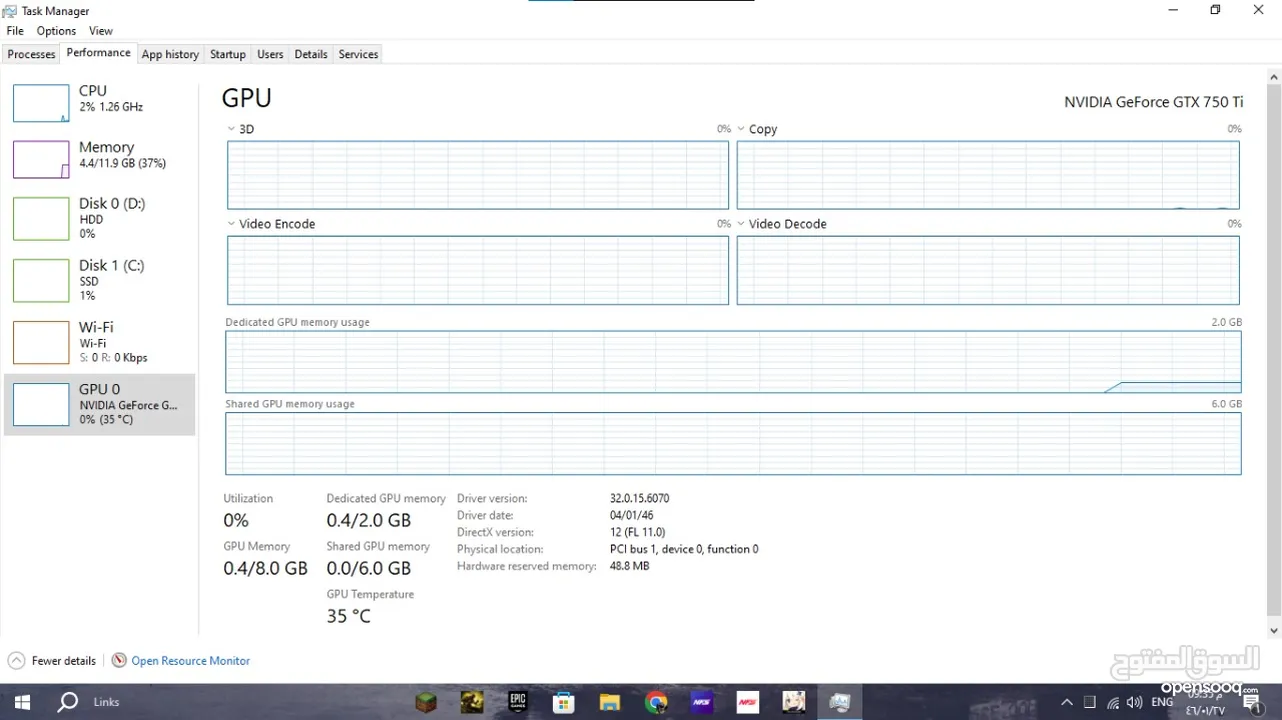This screenshot has width=1282, height=720.
Task: Switch to the Startup tab
Action: [228, 54]
